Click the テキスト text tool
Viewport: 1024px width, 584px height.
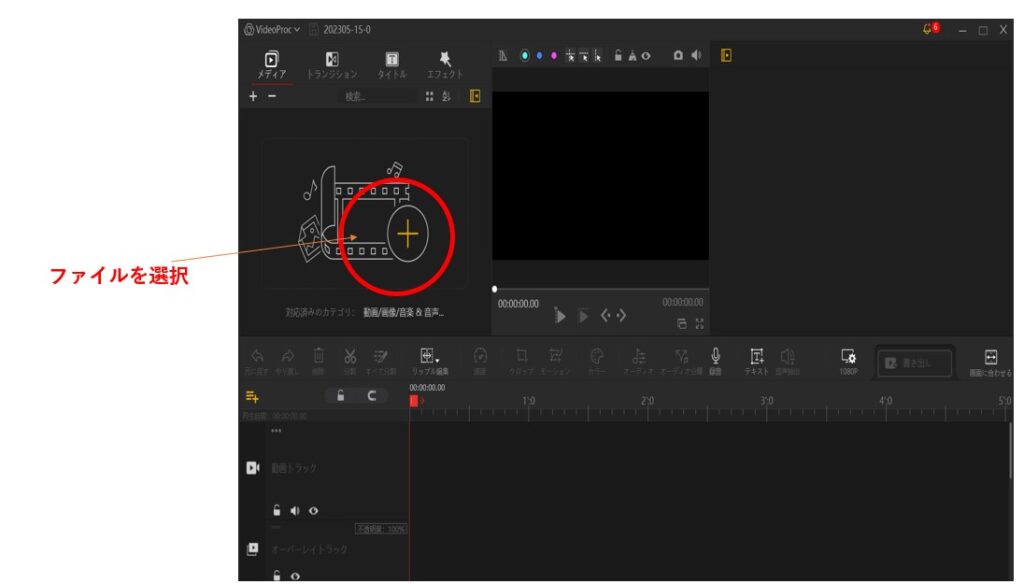756,361
